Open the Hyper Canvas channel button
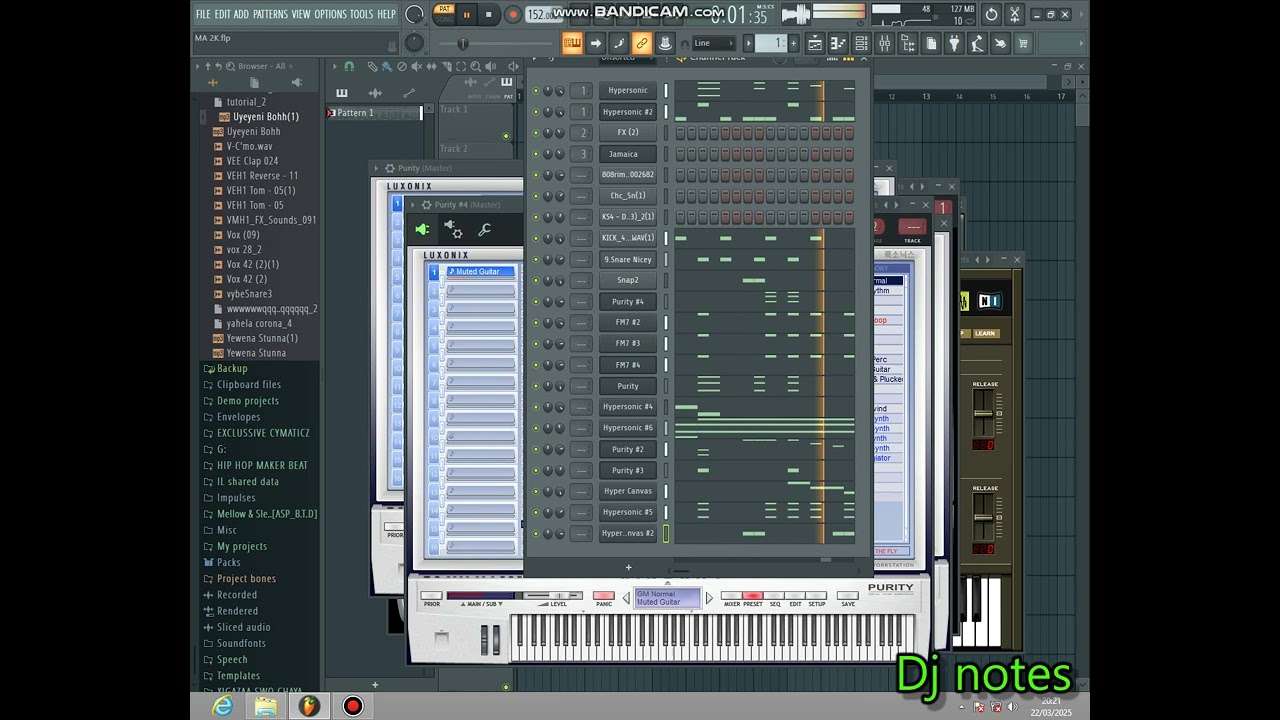Viewport: 1280px width, 720px height. (628, 491)
